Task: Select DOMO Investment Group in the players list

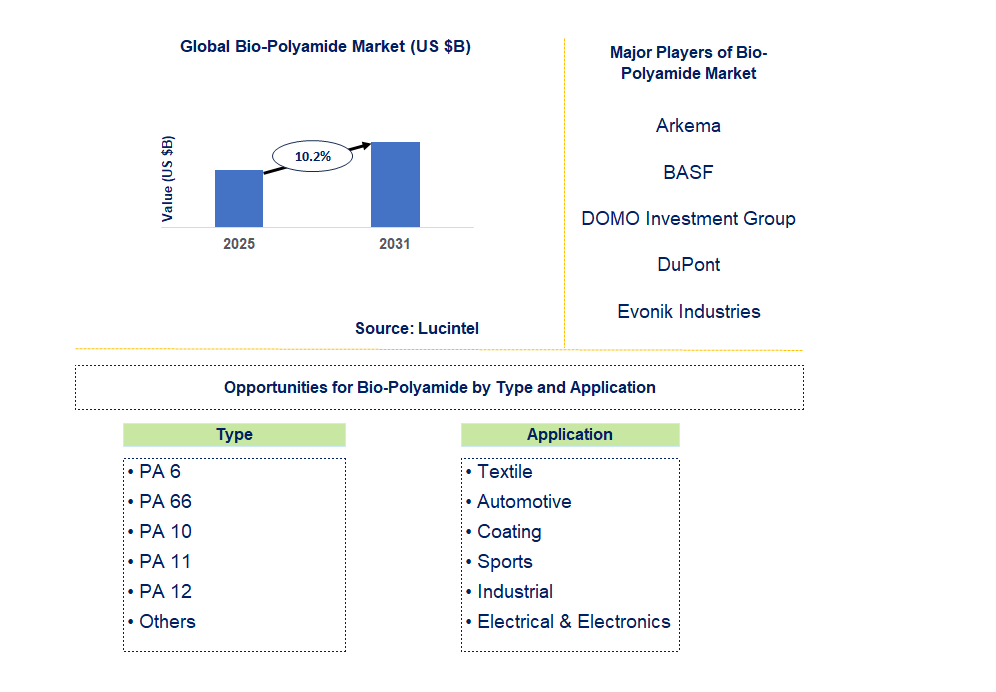Action: point(689,219)
